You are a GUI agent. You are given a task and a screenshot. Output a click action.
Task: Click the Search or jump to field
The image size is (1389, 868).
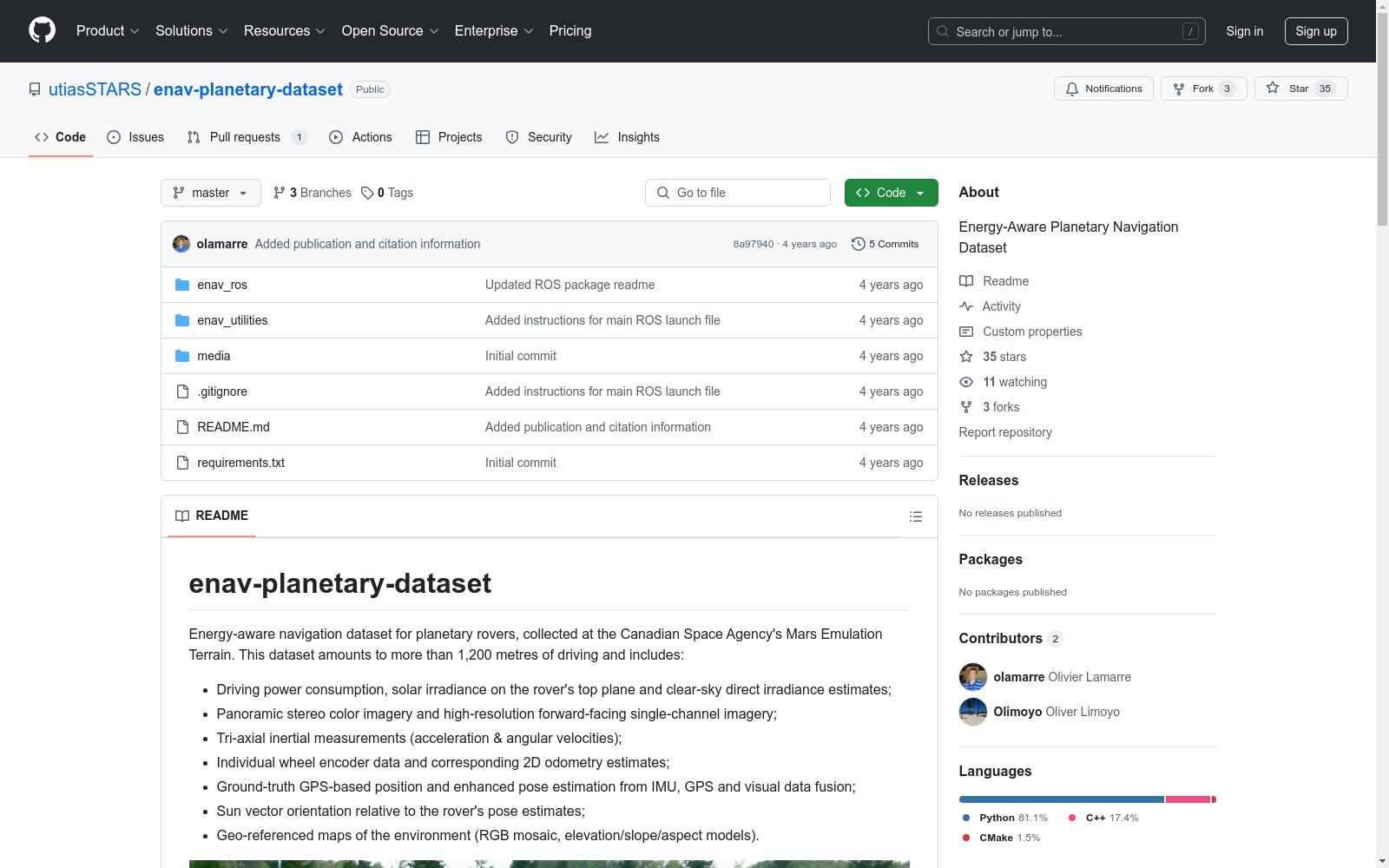click(1067, 31)
